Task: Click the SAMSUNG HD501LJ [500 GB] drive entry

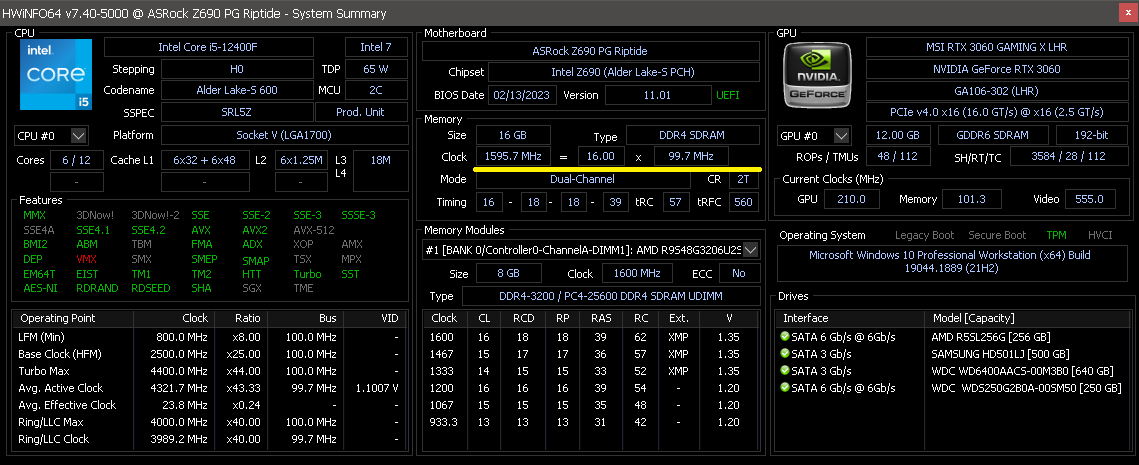Action: point(1000,354)
